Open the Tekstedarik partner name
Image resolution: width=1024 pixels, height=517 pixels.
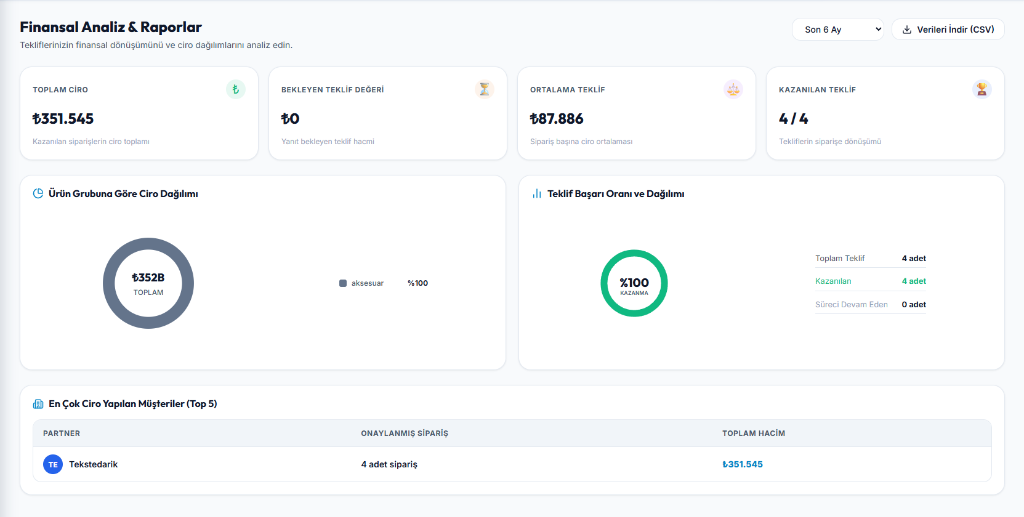[93, 464]
